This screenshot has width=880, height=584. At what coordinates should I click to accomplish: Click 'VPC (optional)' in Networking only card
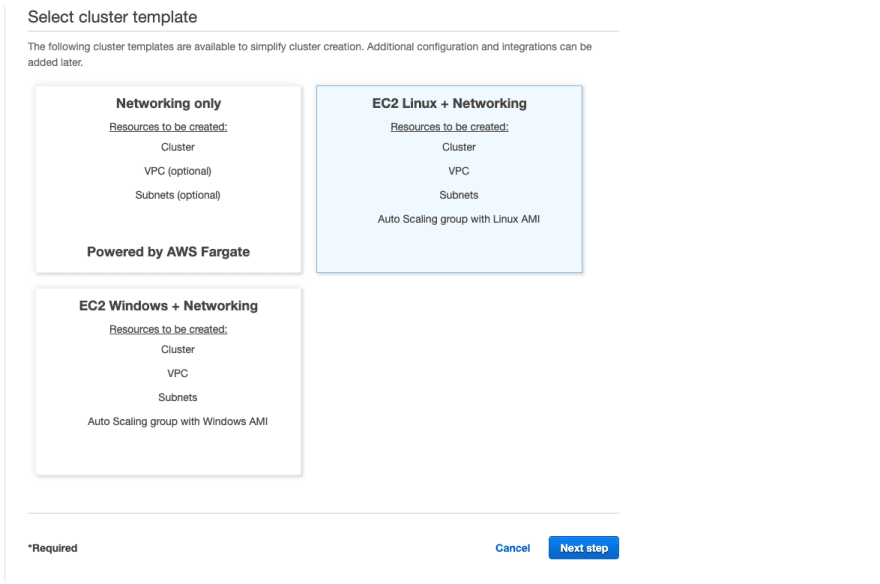click(x=177, y=171)
